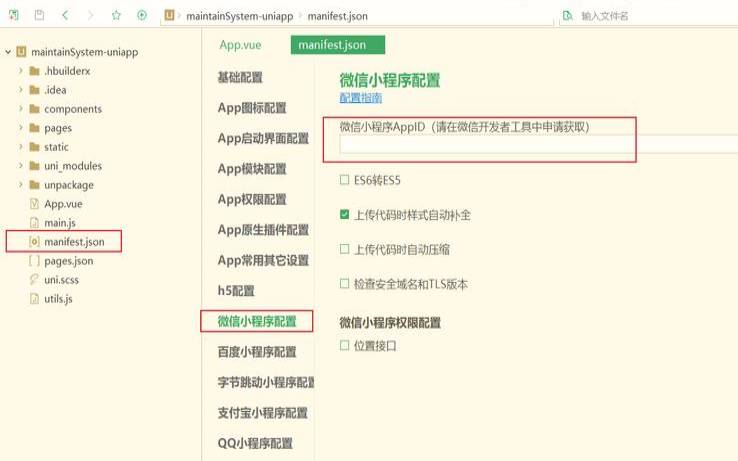Viewport: 738px width, 461px height.
Task: Go forward with the right arrow
Action: point(90,15)
